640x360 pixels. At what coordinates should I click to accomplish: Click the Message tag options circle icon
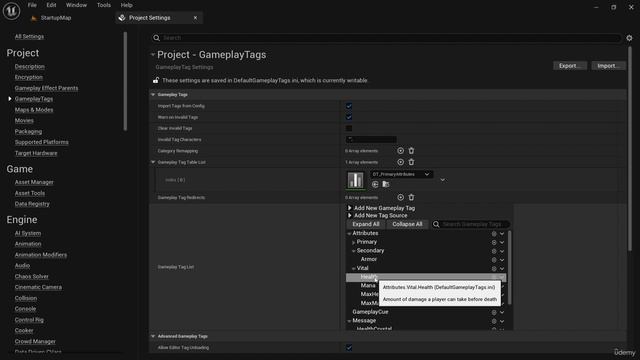(x=494, y=321)
